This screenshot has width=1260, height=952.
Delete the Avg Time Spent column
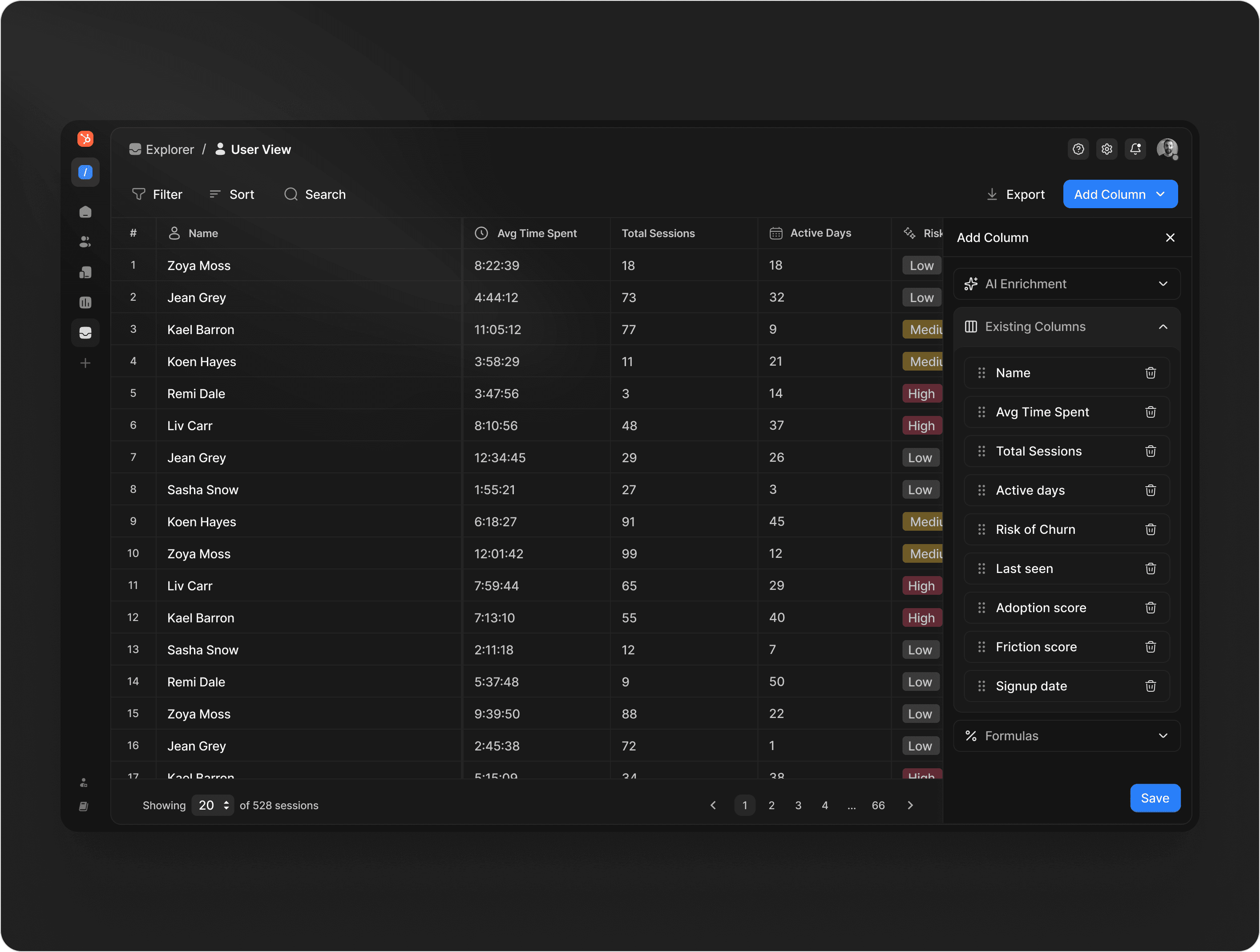(x=1150, y=412)
